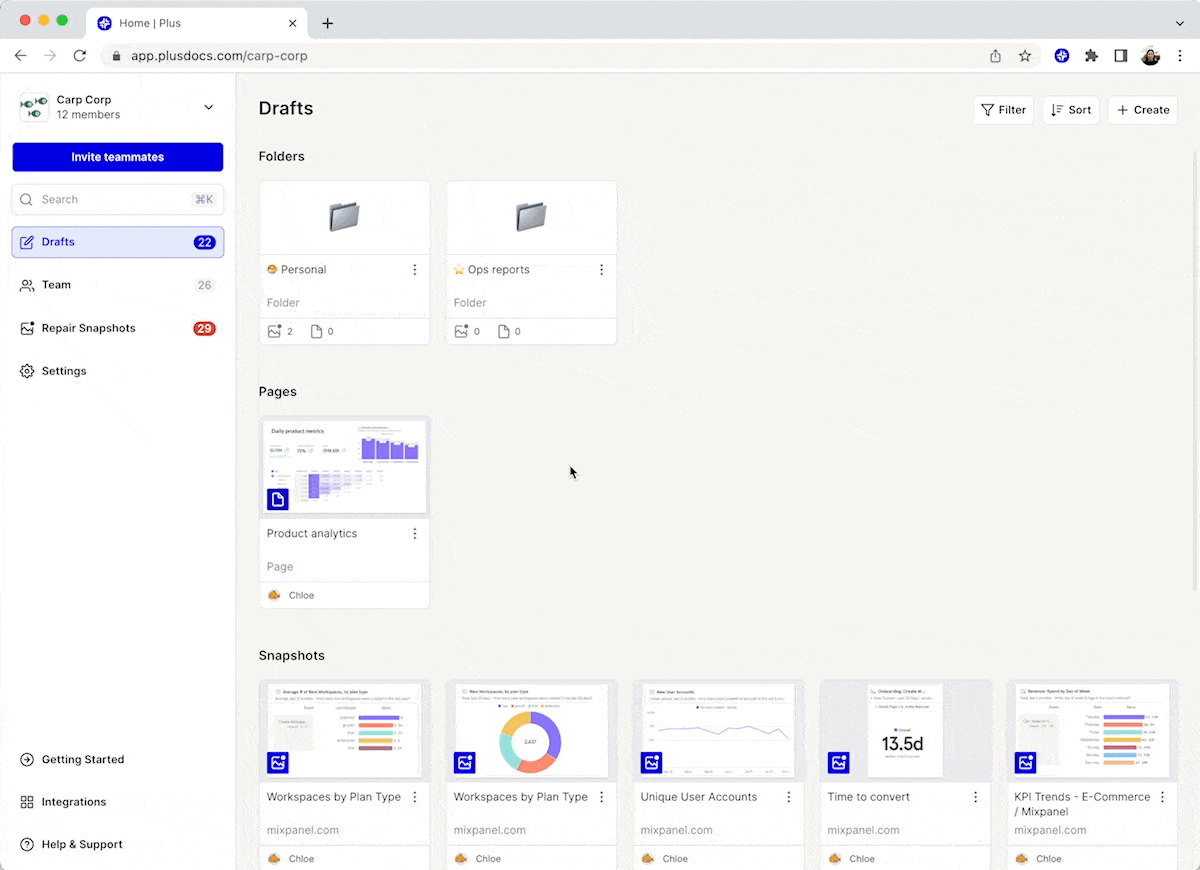
Task: Click snapshot count icon on Personal folder
Action: (275, 331)
